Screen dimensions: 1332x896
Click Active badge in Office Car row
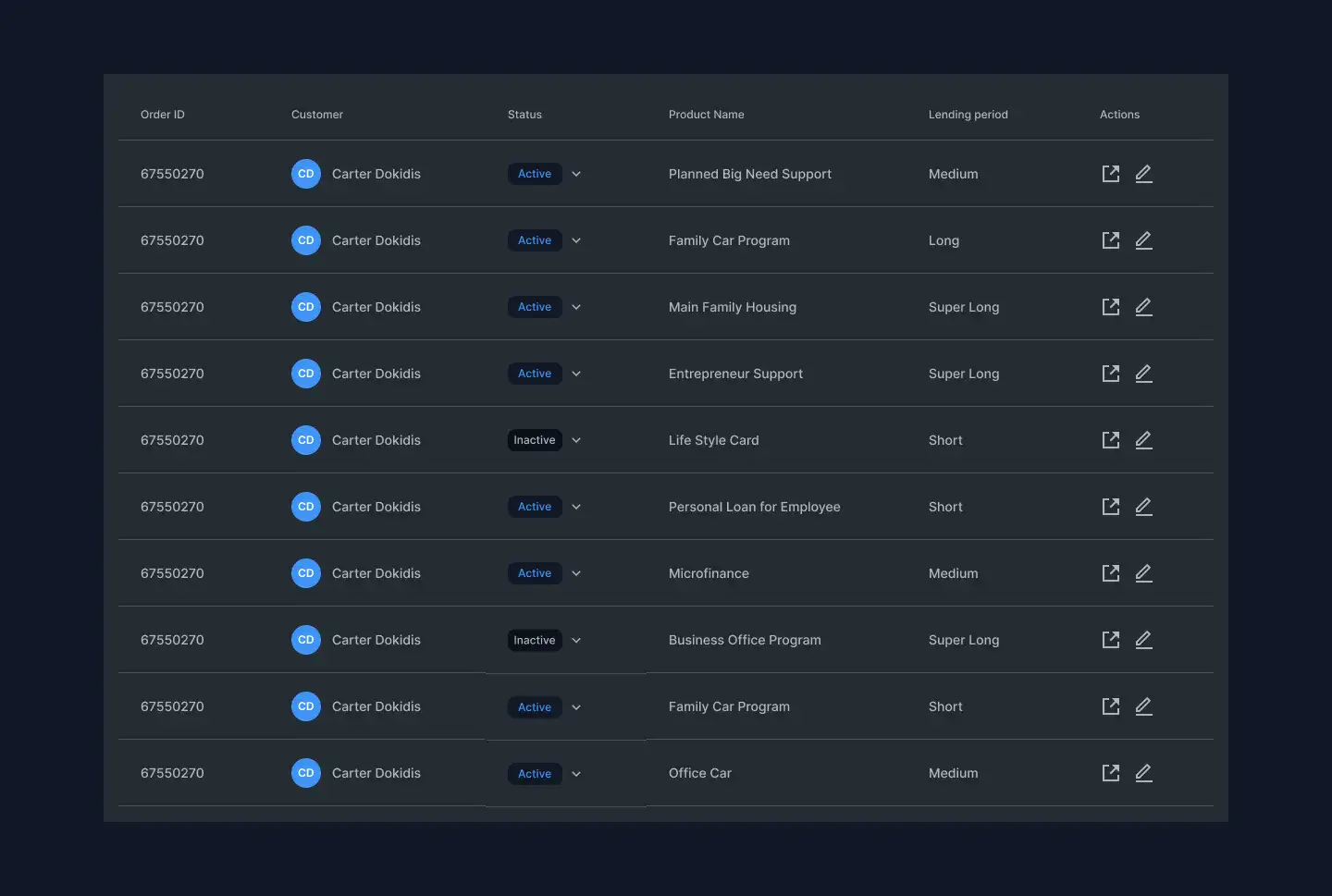[x=535, y=774]
